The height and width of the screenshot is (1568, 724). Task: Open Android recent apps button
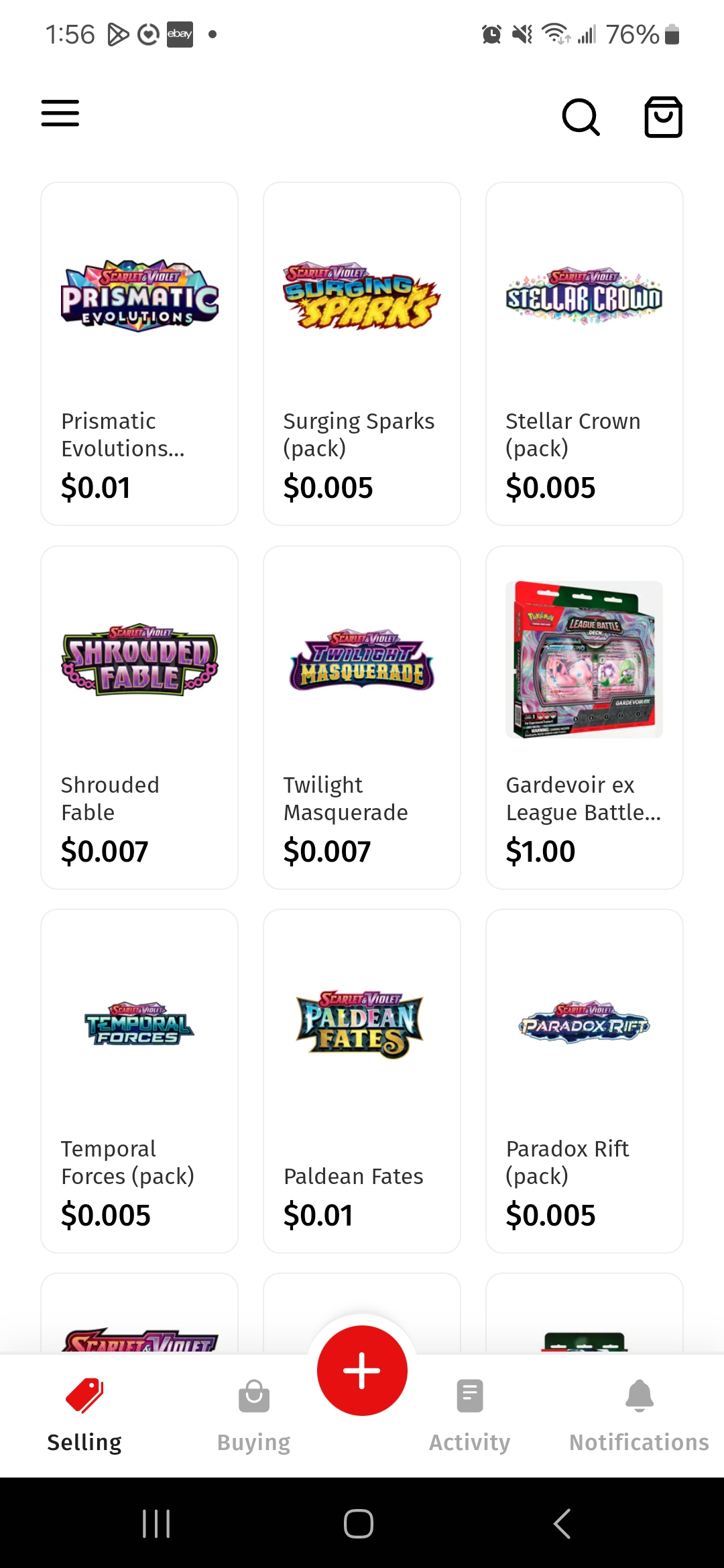pos(156,1524)
